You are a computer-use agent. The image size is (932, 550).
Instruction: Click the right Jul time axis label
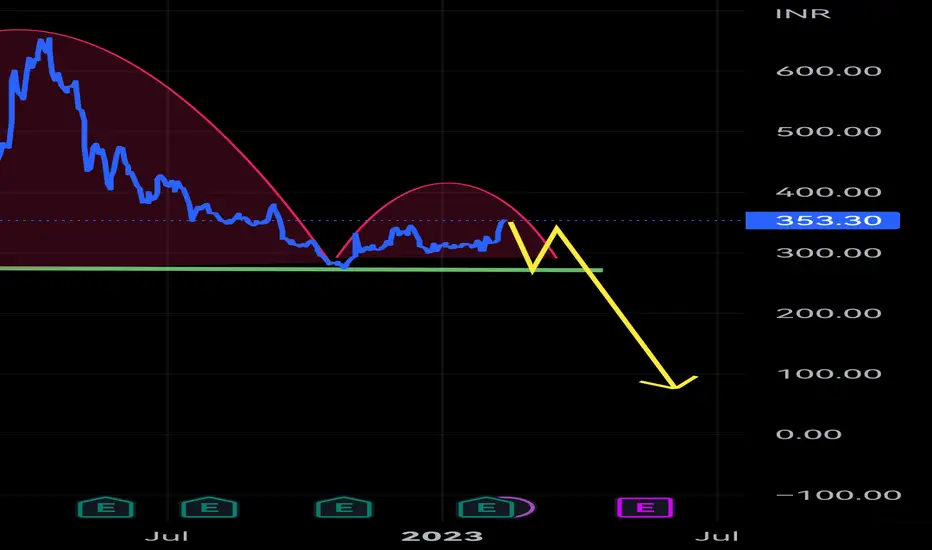717,536
